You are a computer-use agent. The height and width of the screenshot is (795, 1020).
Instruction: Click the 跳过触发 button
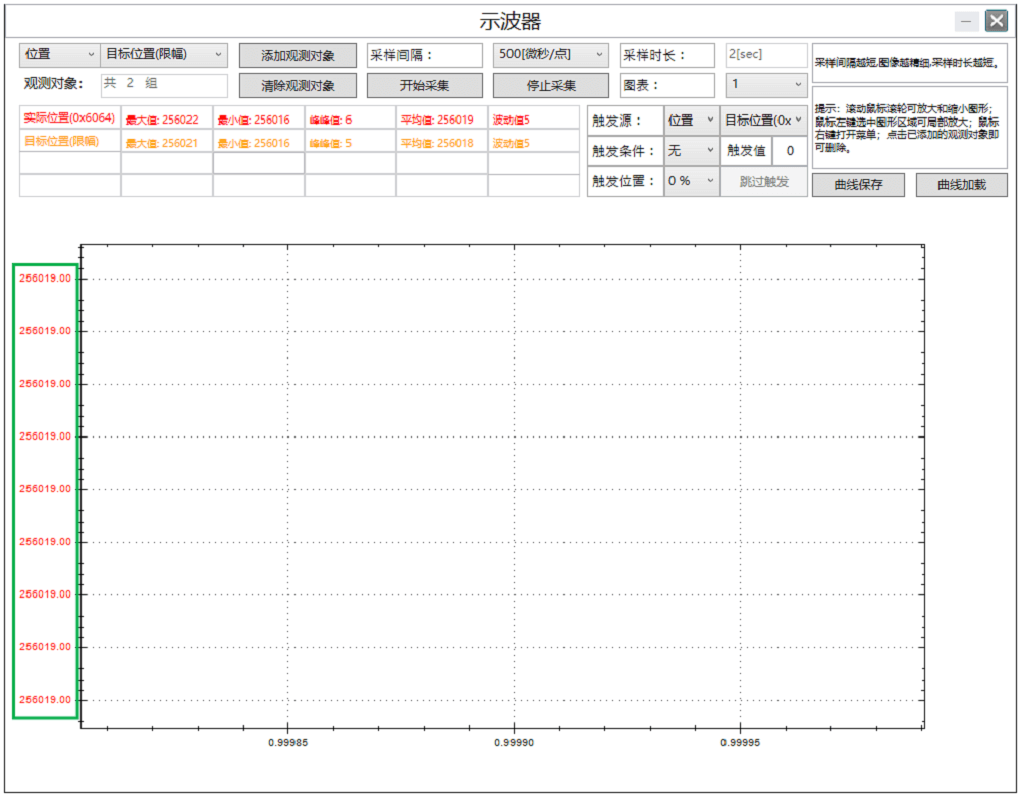(x=764, y=181)
